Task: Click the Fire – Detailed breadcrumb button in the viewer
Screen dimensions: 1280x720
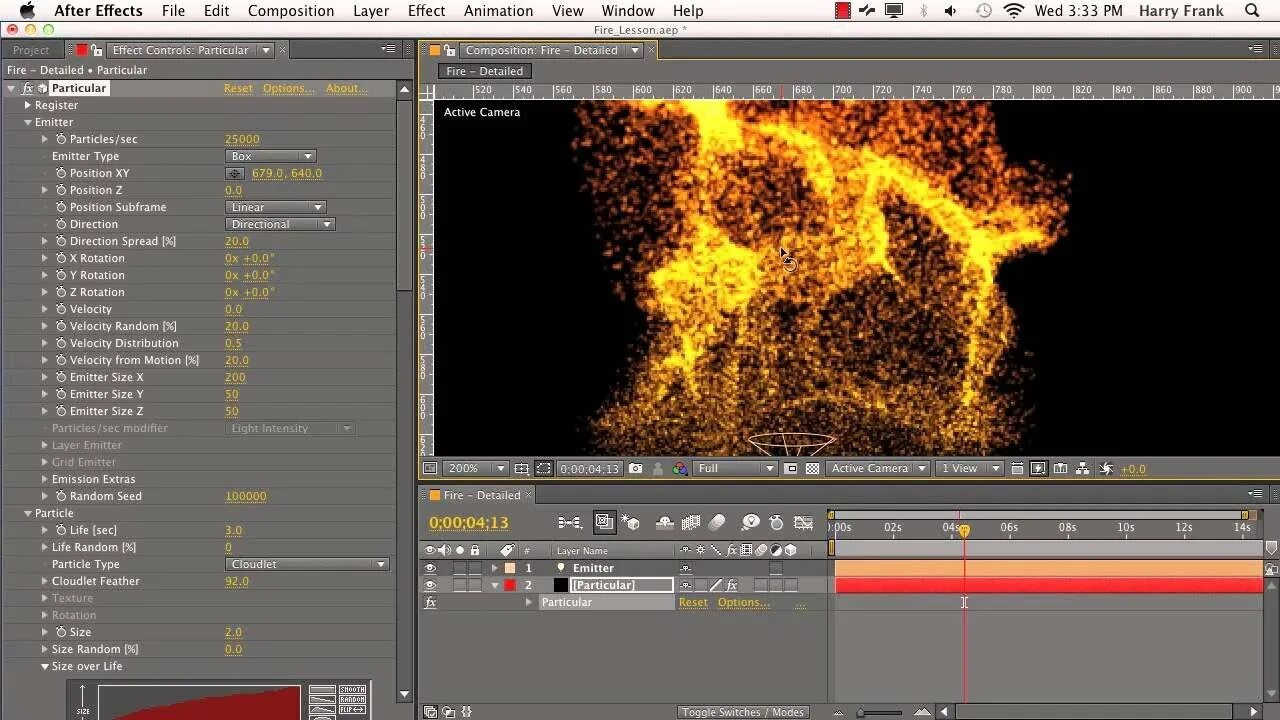Action: point(485,71)
